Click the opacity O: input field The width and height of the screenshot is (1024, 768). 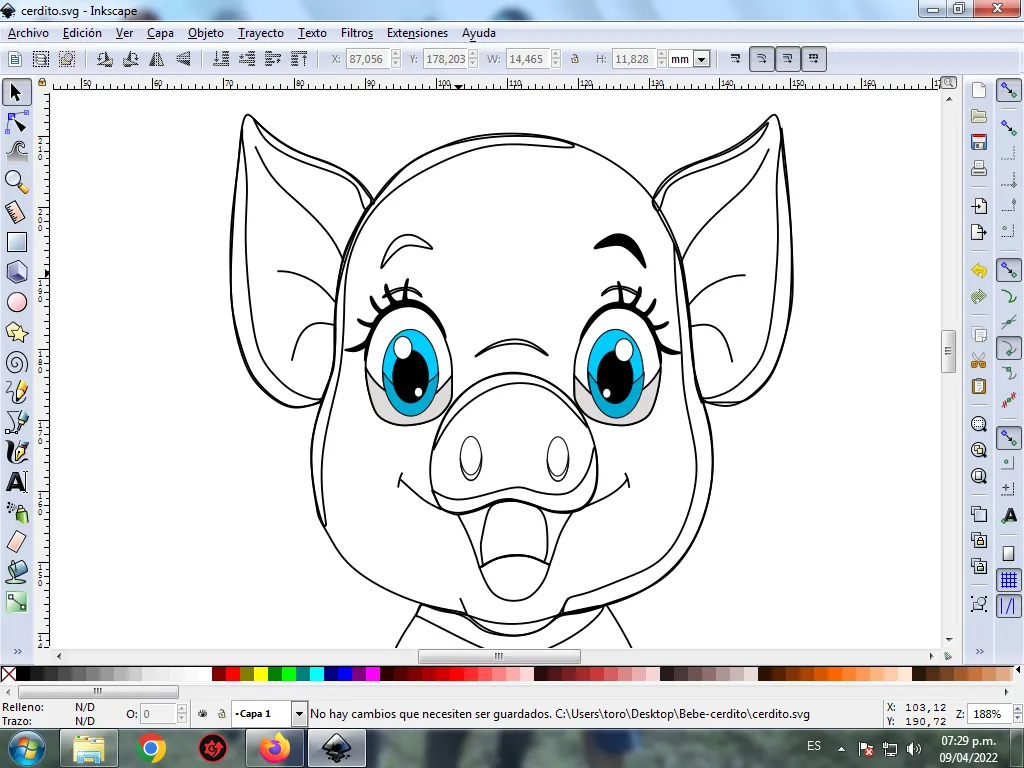pos(157,714)
